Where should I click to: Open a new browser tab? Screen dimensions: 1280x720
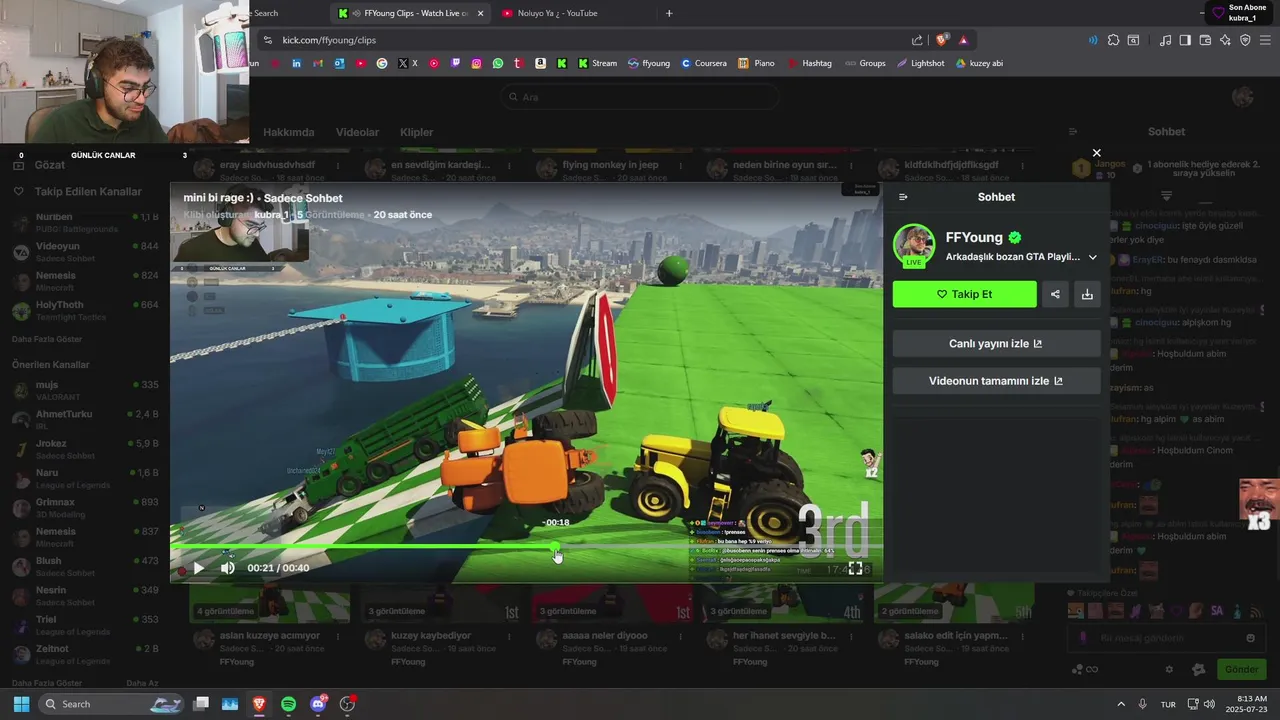(x=669, y=13)
